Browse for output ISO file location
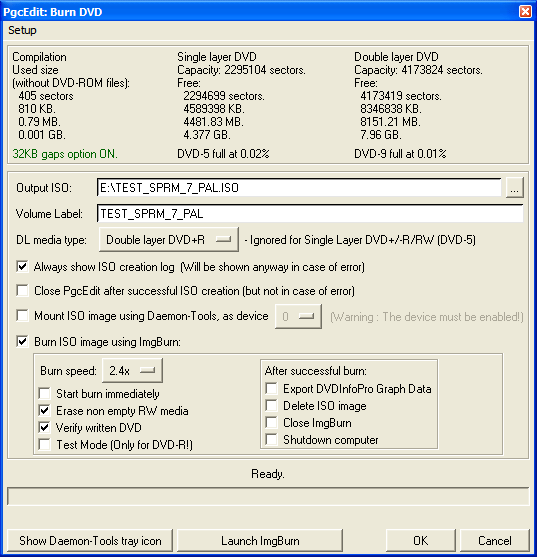Viewport: 537px width, 557px height. coord(514,188)
